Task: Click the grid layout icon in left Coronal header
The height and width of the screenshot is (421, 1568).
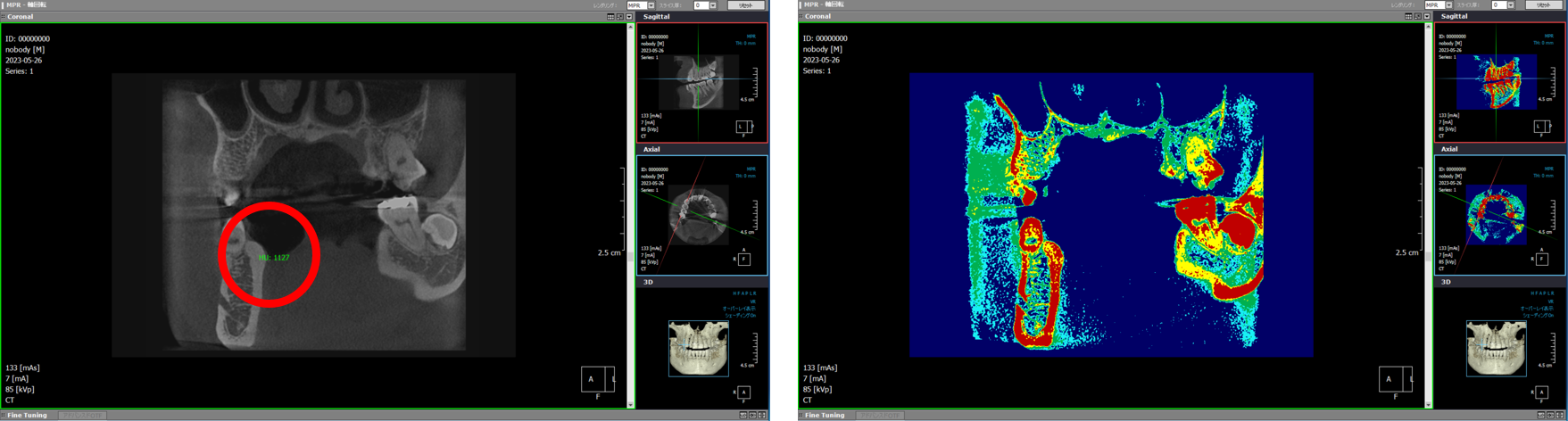Action: [x=610, y=17]
